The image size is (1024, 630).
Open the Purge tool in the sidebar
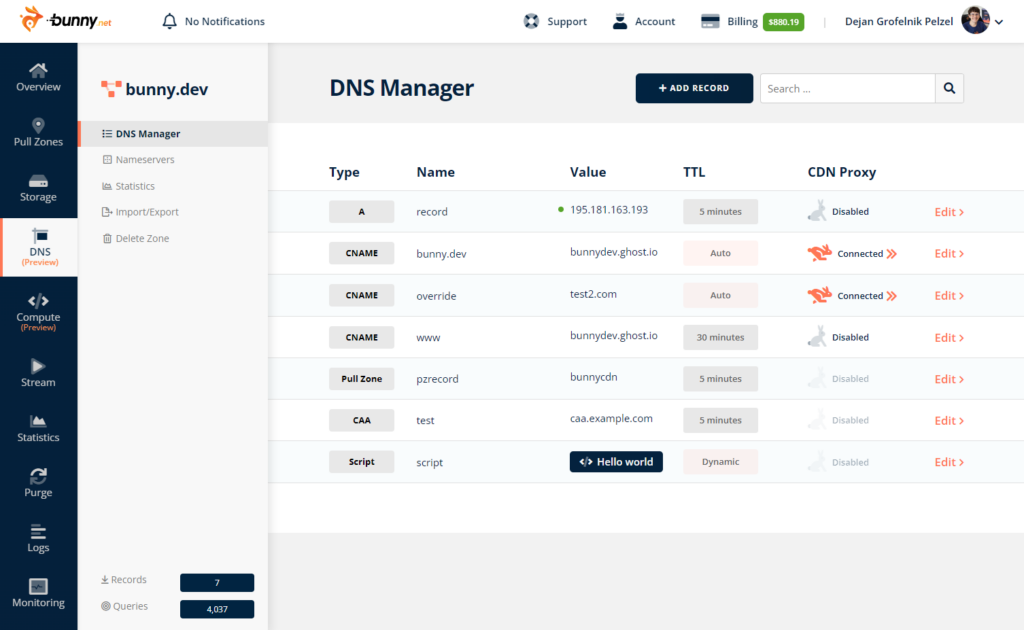pyautogui.click(x=38, y=482)
